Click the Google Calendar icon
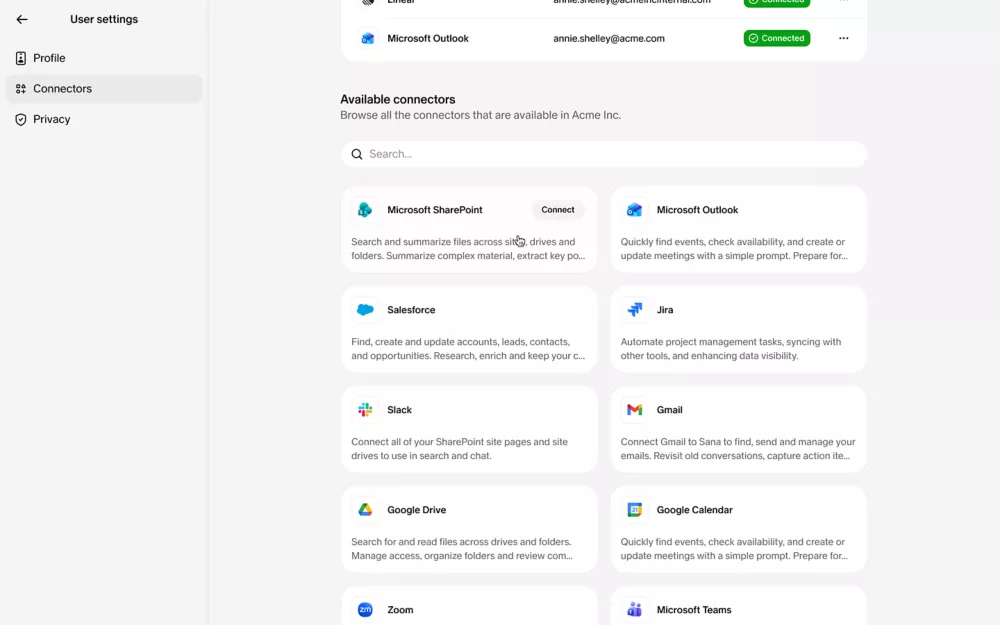 click(635, 510)
